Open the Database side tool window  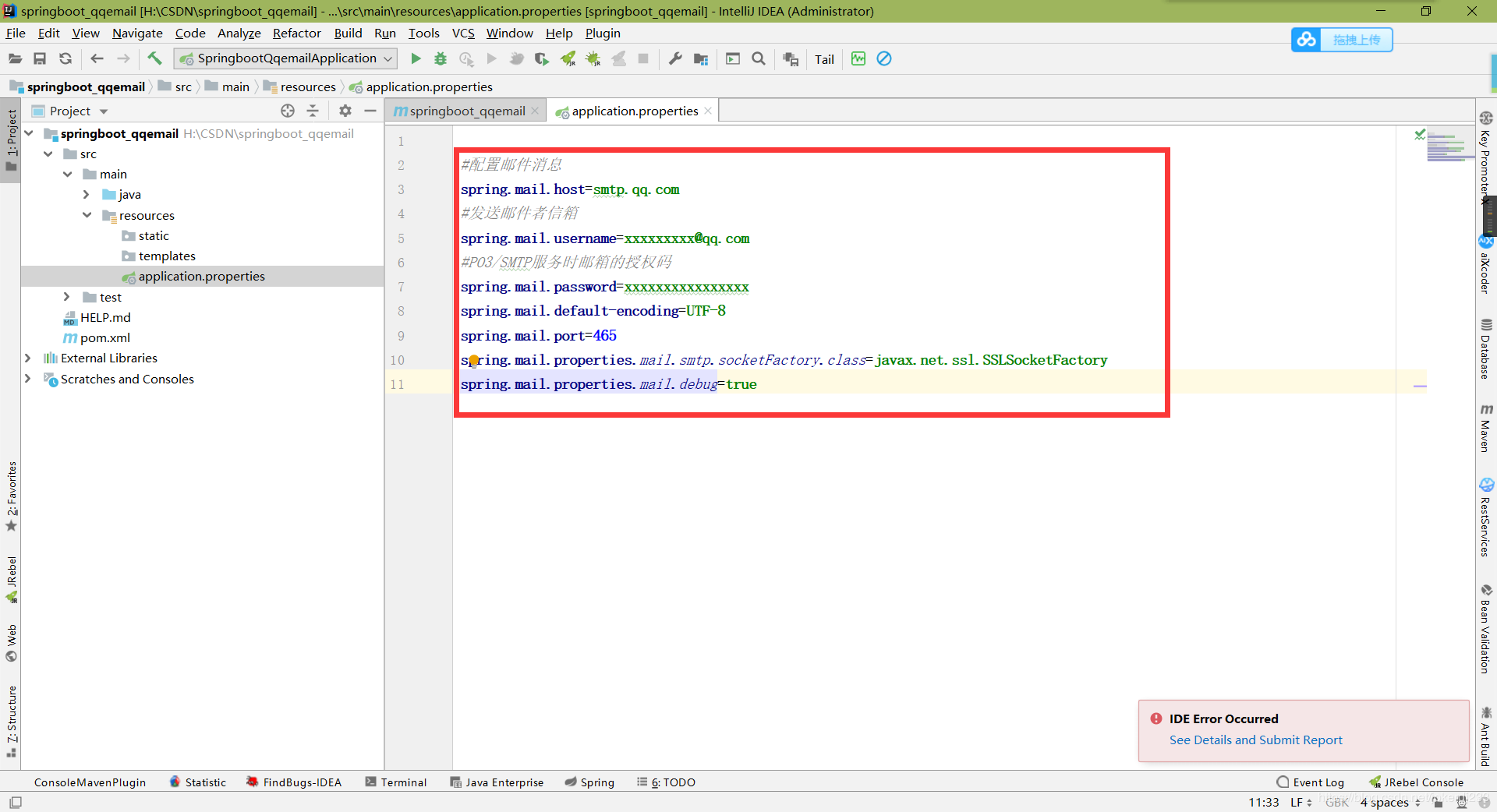click(x=1486, y=348)
